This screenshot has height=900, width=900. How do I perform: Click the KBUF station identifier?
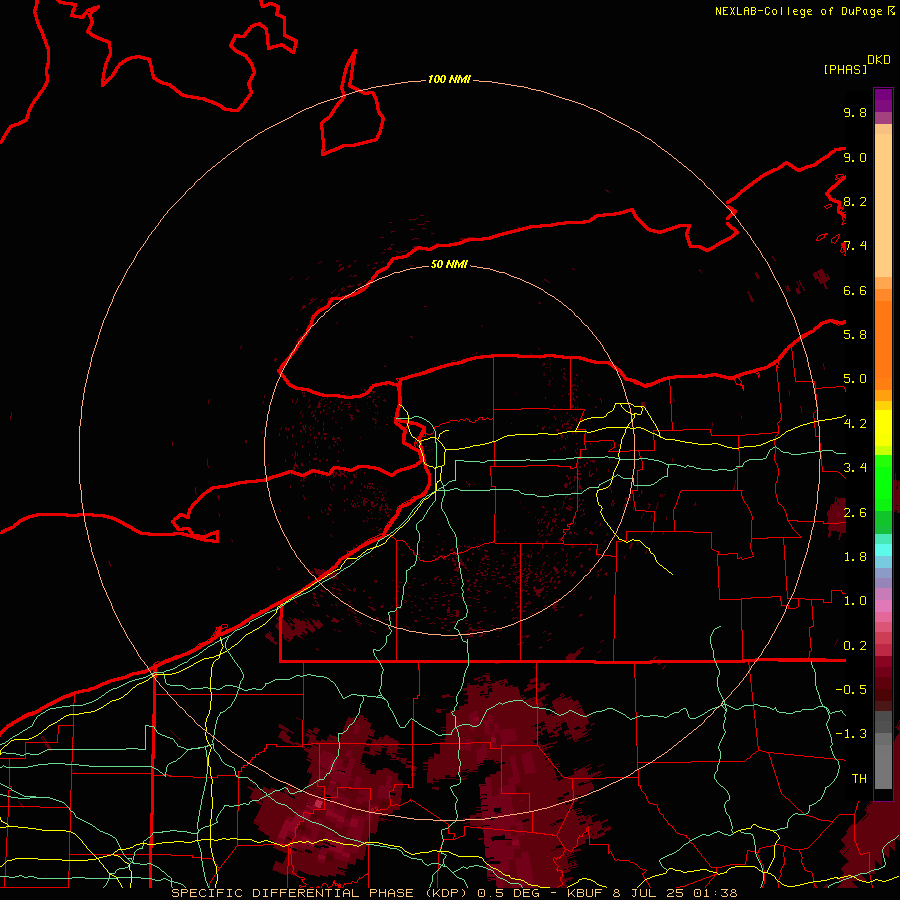click(x=584, y=893)
